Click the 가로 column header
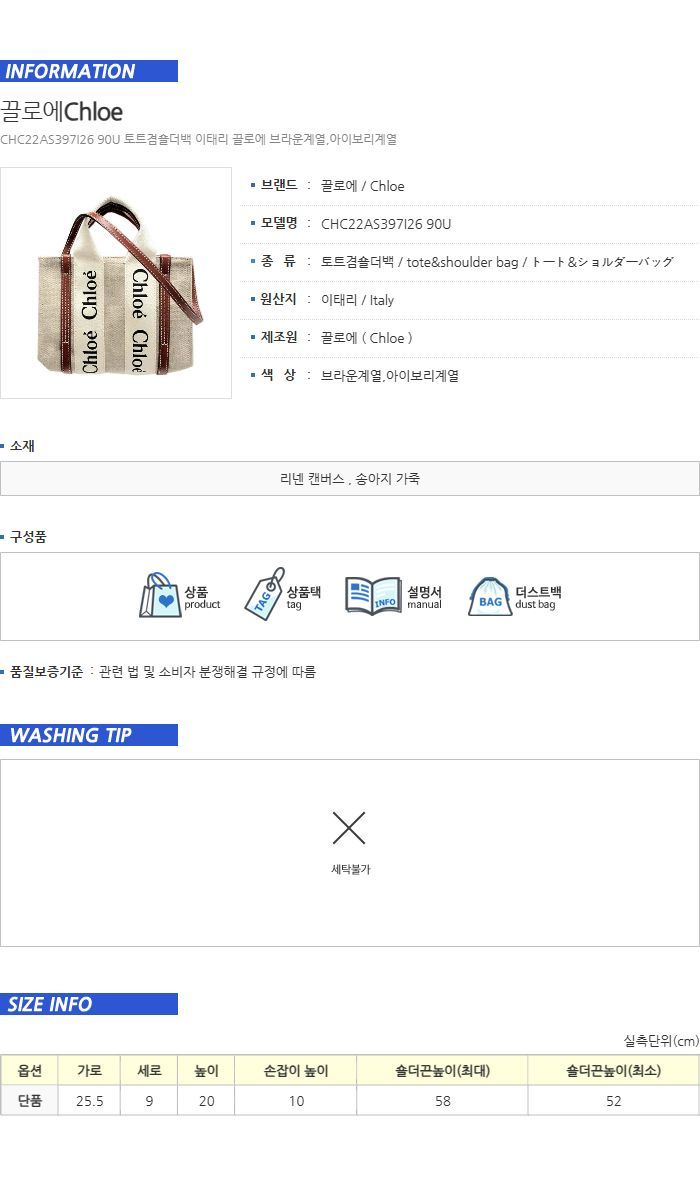700x1201 pixels. pos(89,1070)
